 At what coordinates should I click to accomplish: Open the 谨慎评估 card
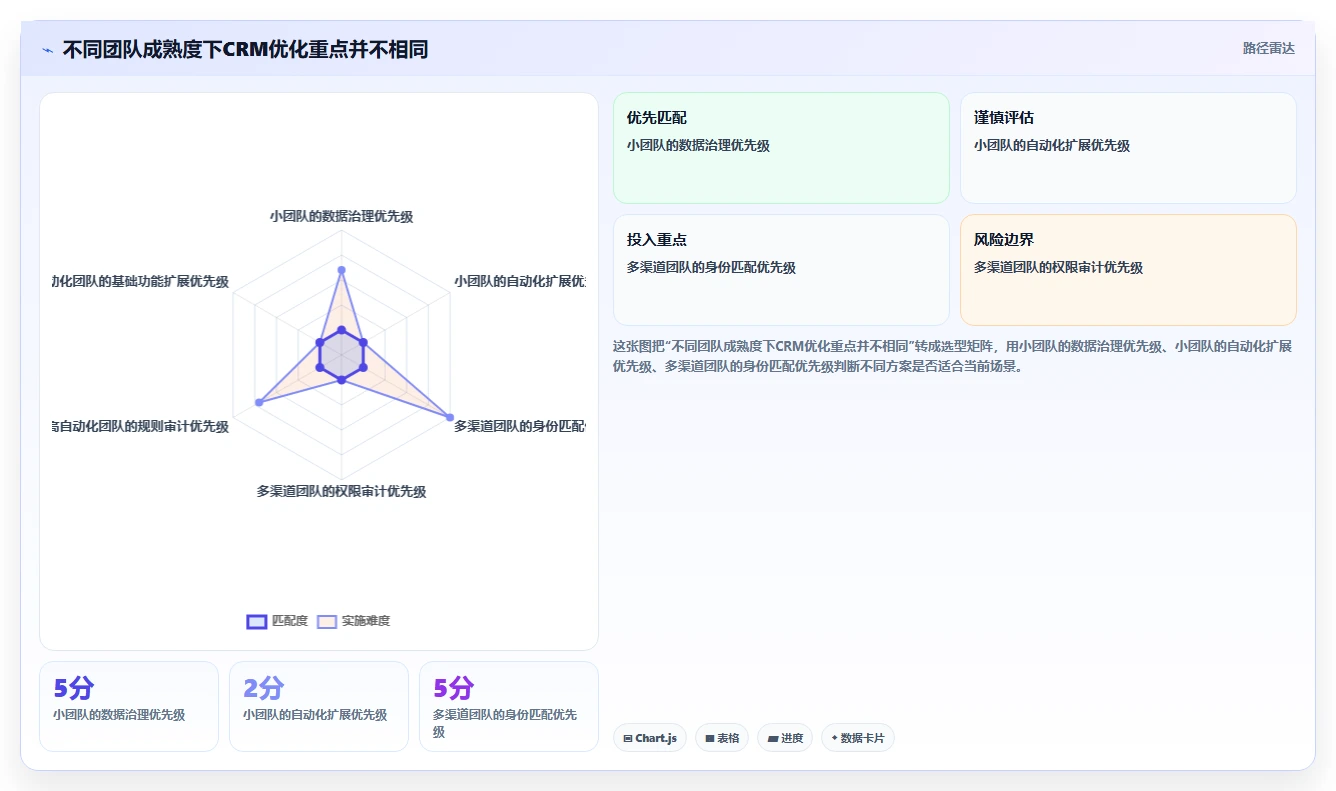(x=1128, y=148)
